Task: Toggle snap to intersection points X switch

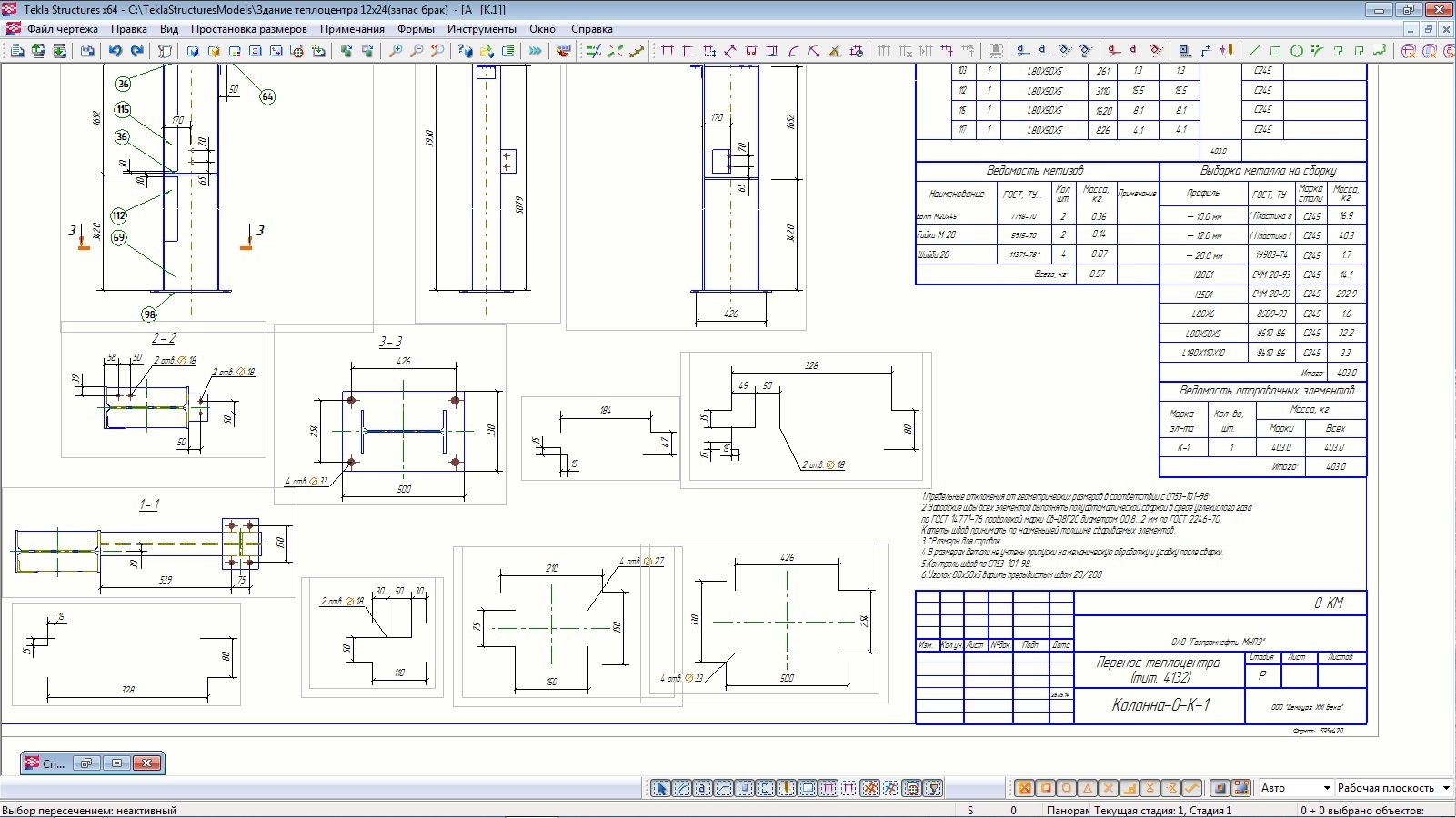Action: [x=1108, y=788]
